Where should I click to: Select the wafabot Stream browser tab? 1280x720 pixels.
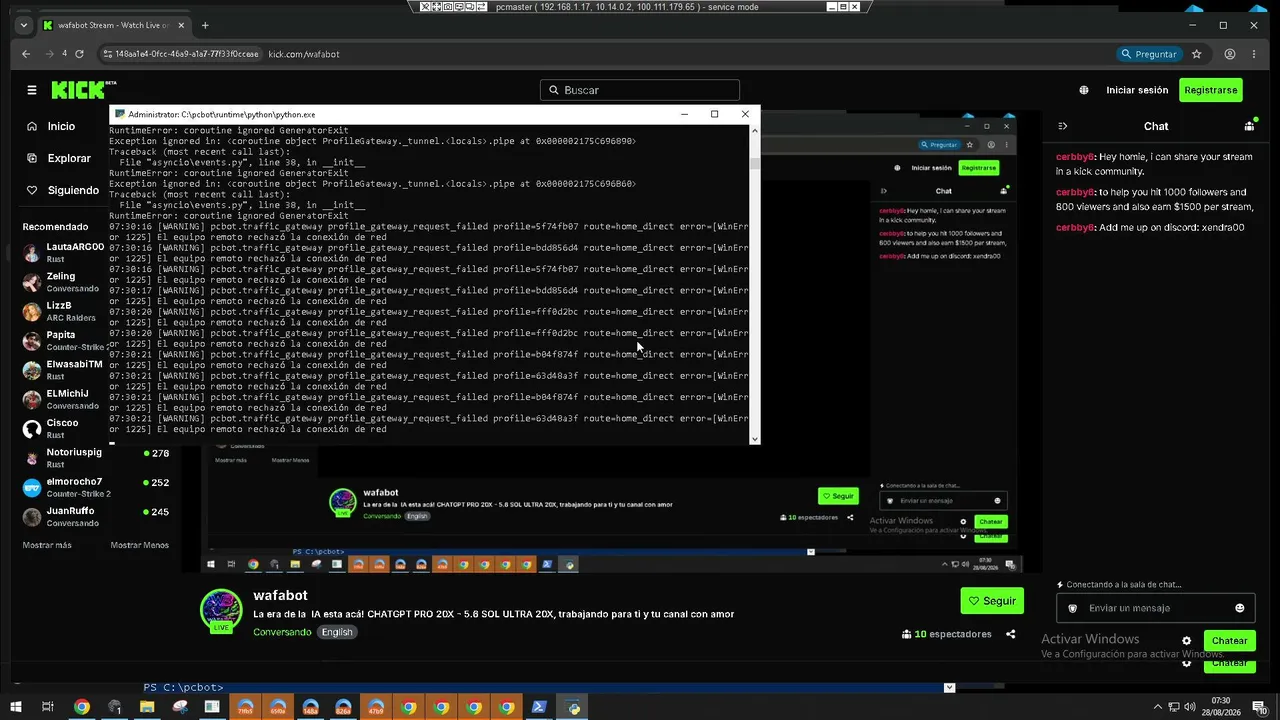[112, 25]
